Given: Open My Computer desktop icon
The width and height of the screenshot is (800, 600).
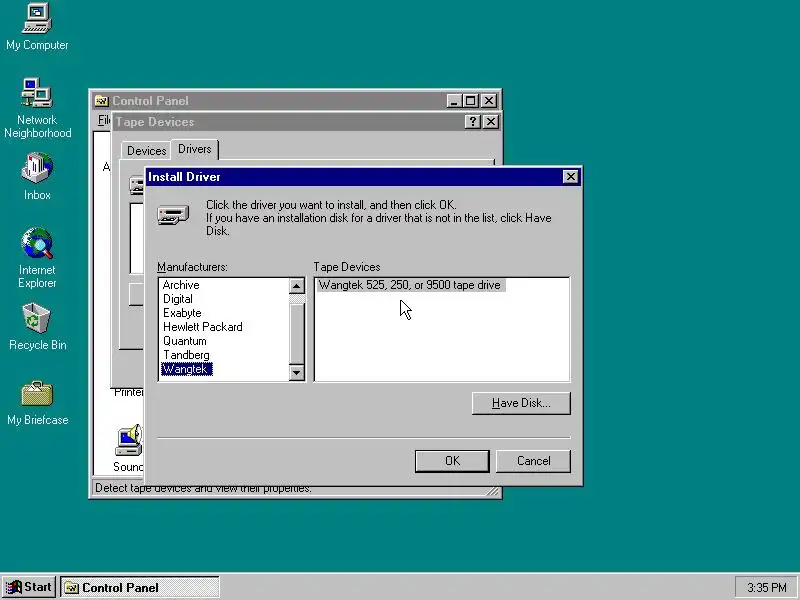Looking at the screenshot, I should click(37, 27).
